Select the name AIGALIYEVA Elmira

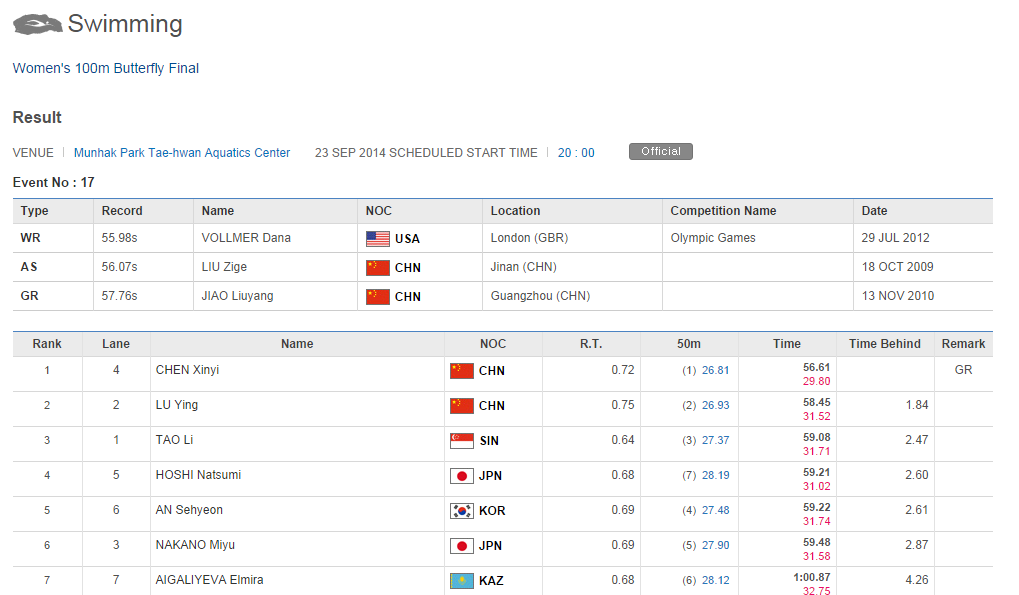(209, 580)
